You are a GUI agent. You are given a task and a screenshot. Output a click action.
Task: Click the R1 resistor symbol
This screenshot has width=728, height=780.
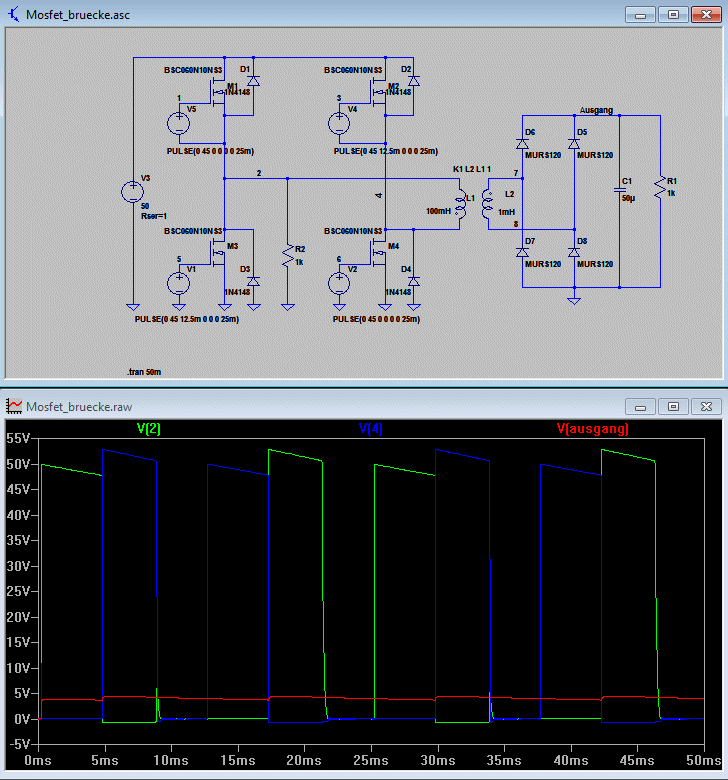[660, 188]
